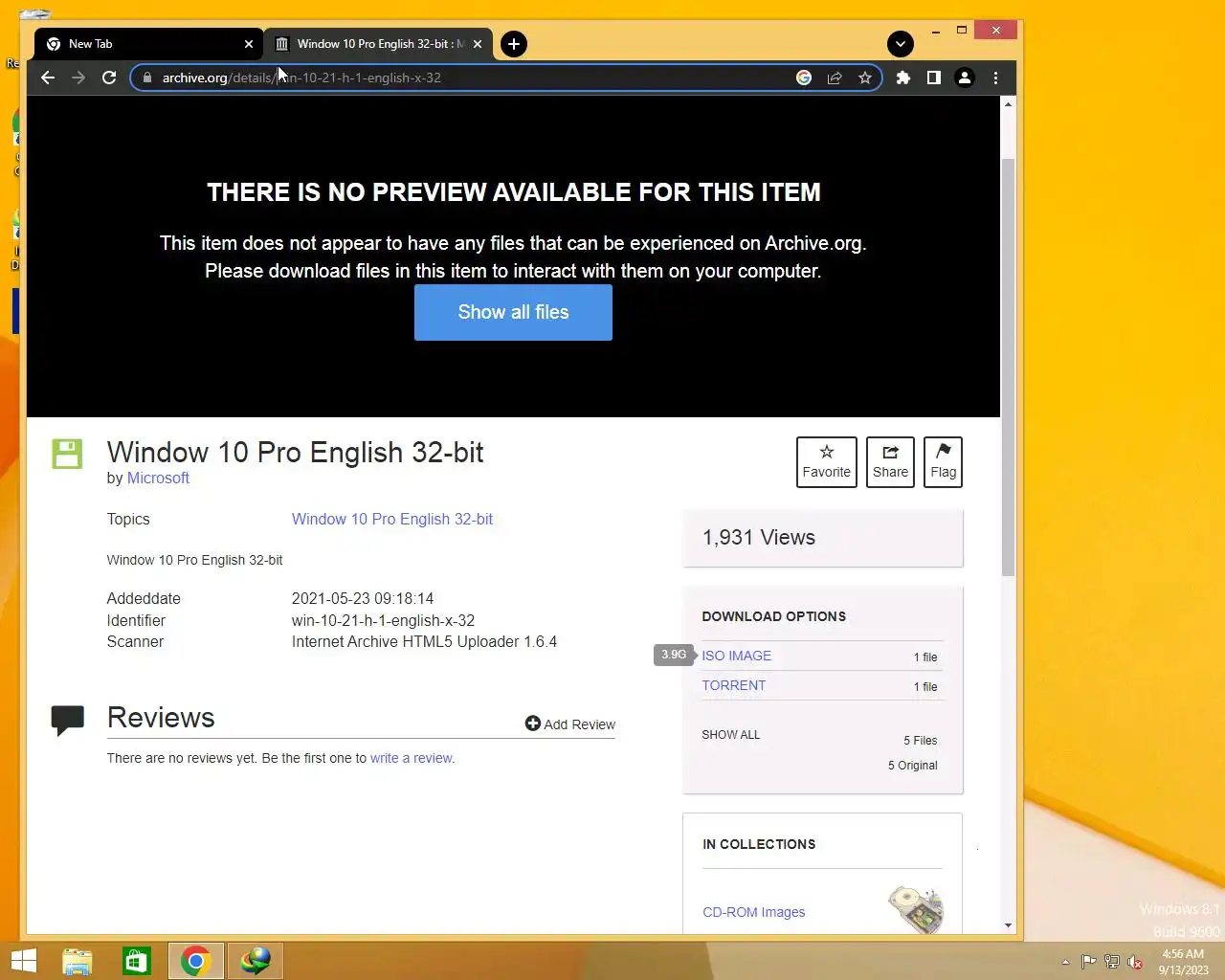Viewport: 1225px width, 980px height.
Task: Click the Show all files button
Action: 513,312
